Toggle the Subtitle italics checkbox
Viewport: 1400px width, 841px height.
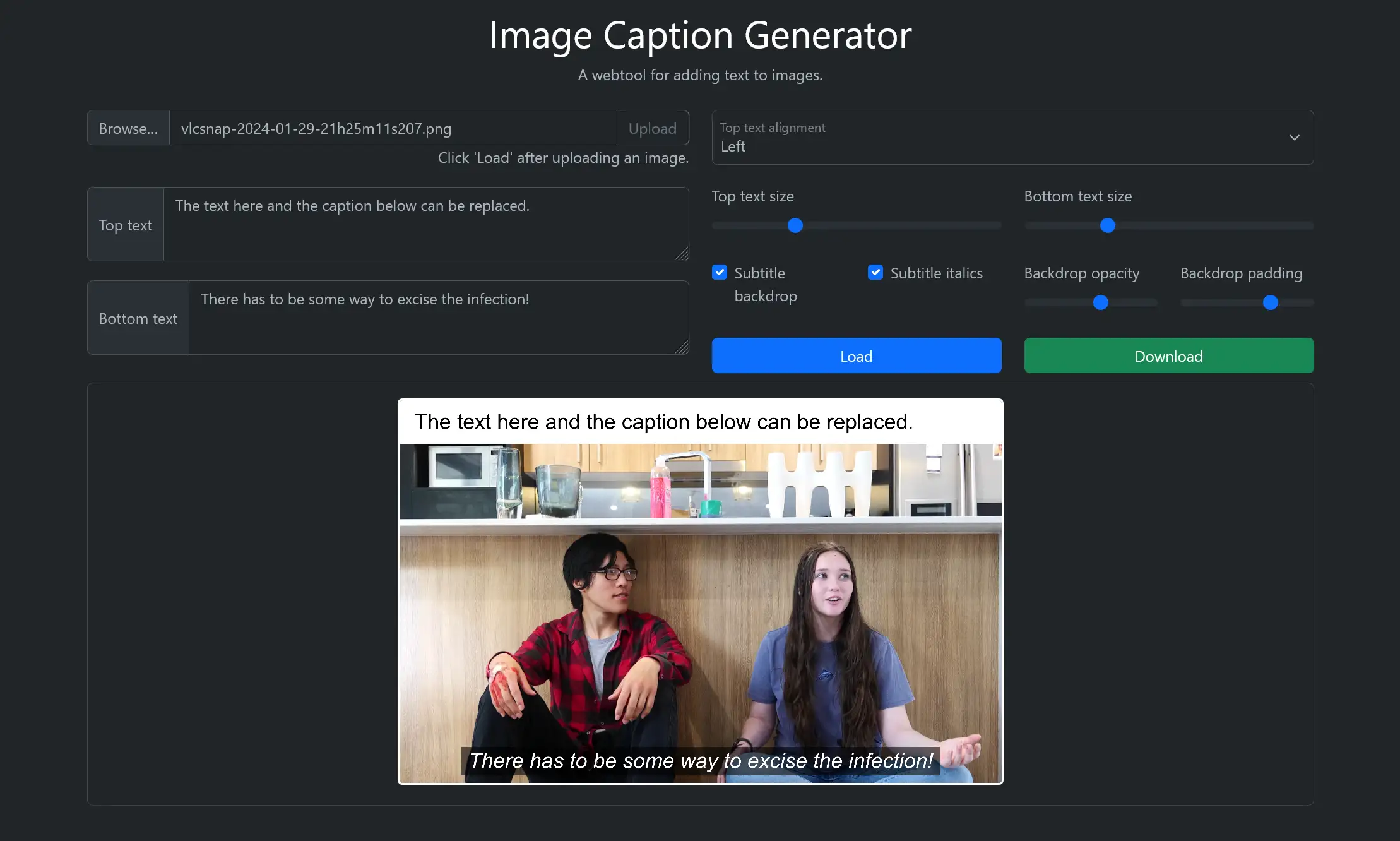pyautogui.click(x=875, y=272)
